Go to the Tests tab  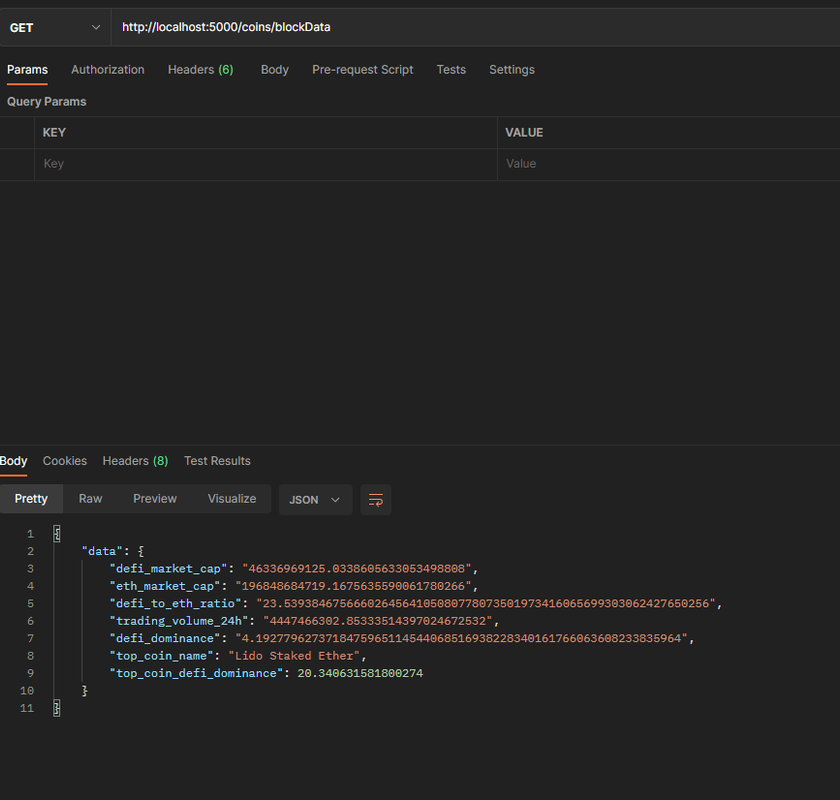[451, 69]
